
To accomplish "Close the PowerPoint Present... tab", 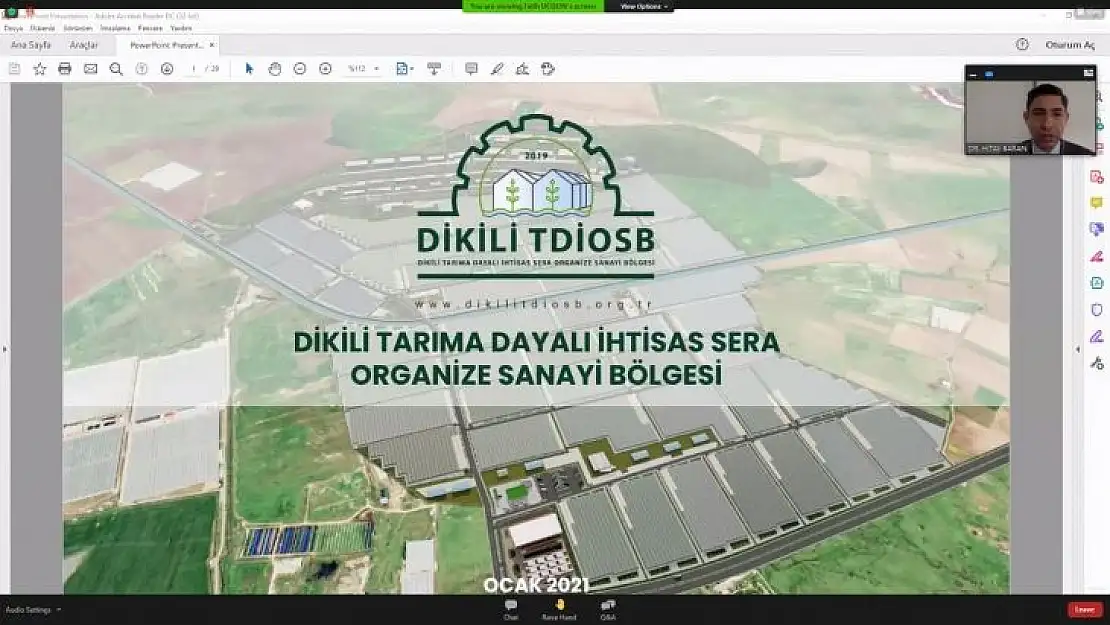I will pyautogui.click(x=212, y=45).
